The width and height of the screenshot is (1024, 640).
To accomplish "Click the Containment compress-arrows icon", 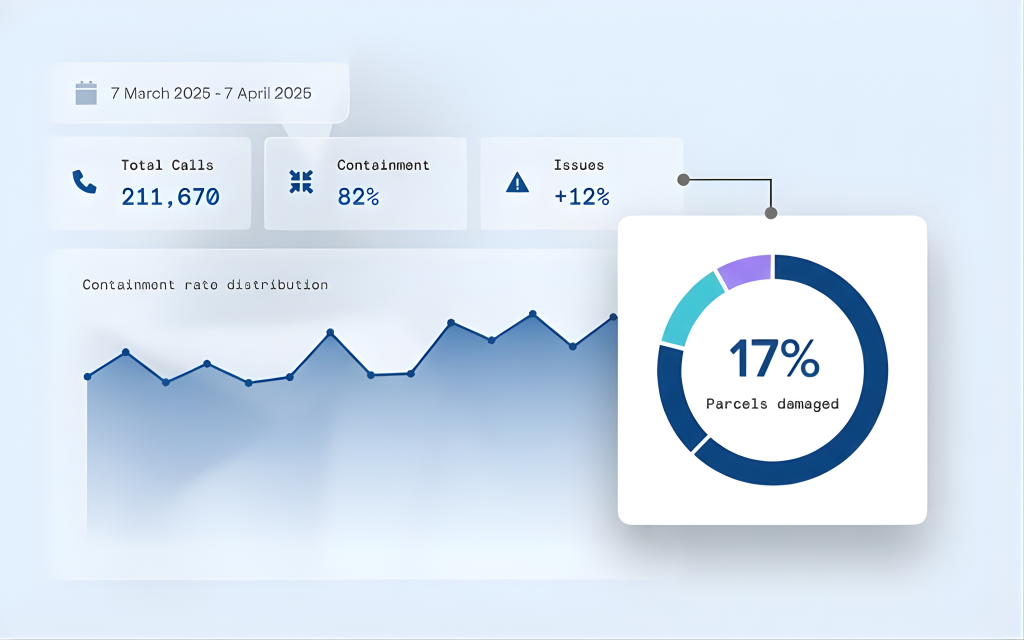I will [x=301, y=182].
